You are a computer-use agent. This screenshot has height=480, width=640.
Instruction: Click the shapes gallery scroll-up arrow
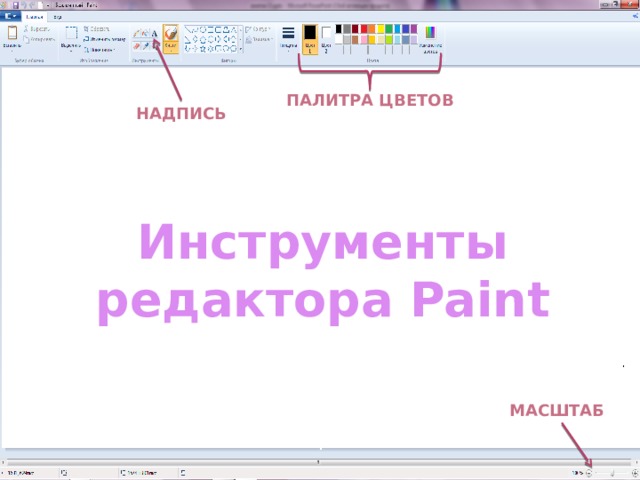click(x=240, y=30)
